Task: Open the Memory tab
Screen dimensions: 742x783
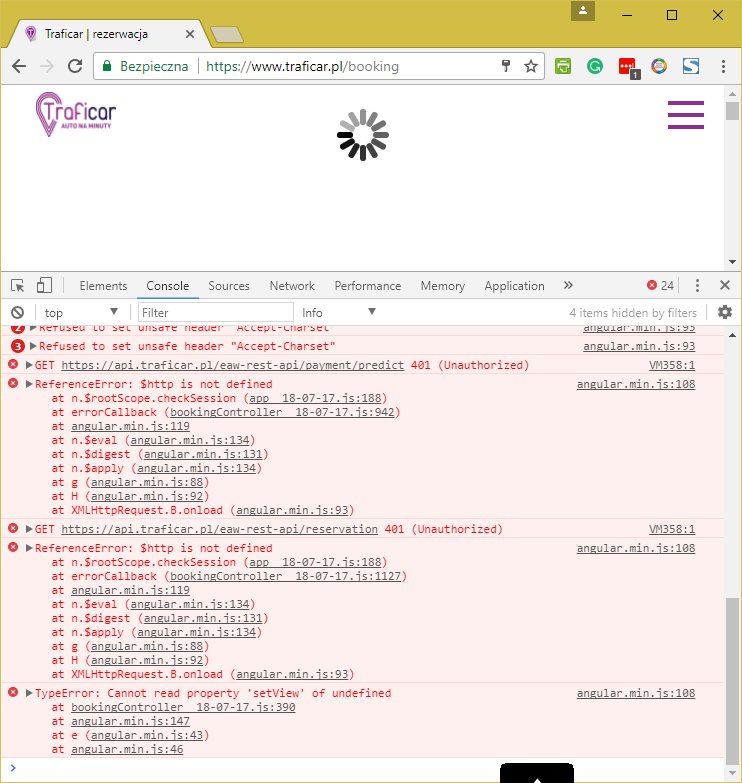Action: point(442,286)
